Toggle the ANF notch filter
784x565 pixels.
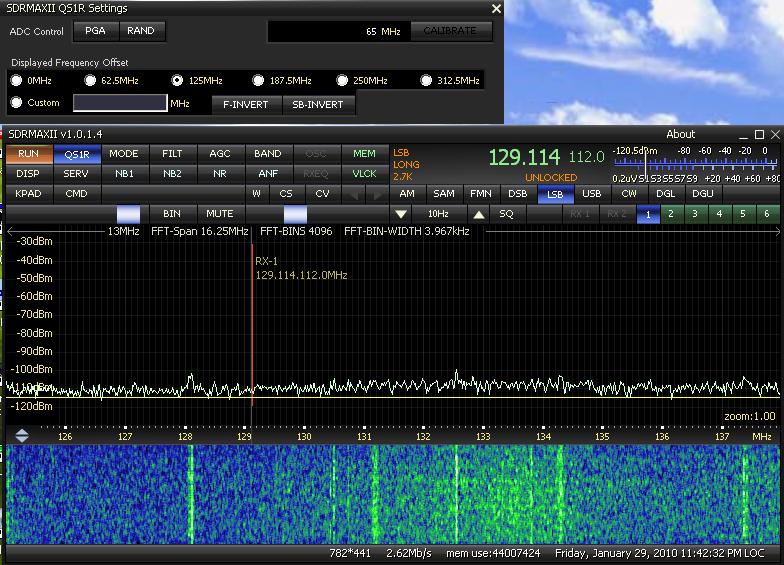point(268,174)
